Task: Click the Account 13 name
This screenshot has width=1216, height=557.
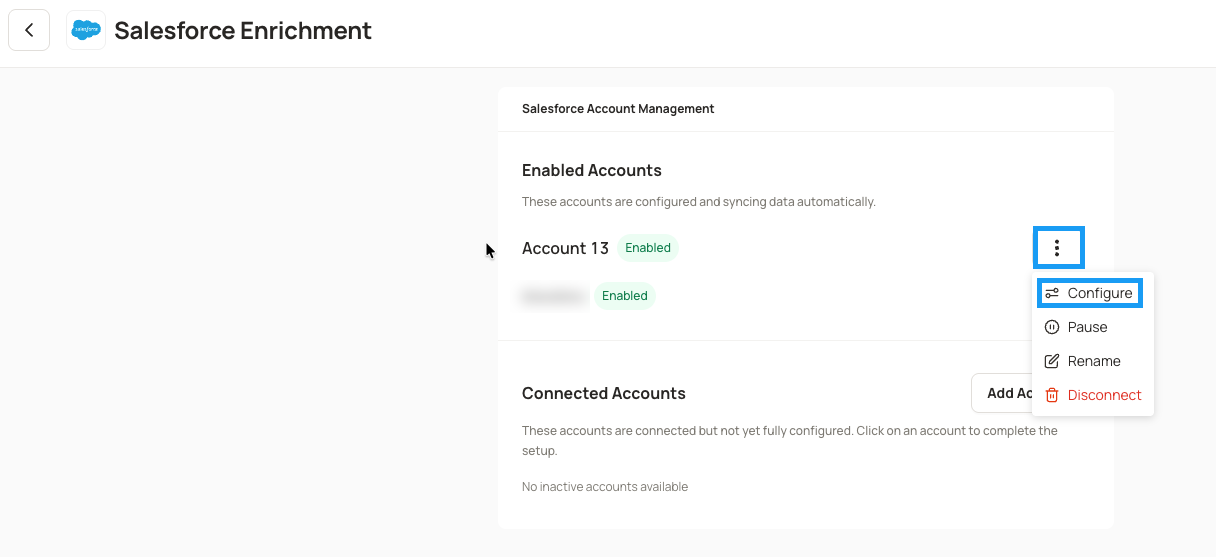Action: click(x=565, y=248)
